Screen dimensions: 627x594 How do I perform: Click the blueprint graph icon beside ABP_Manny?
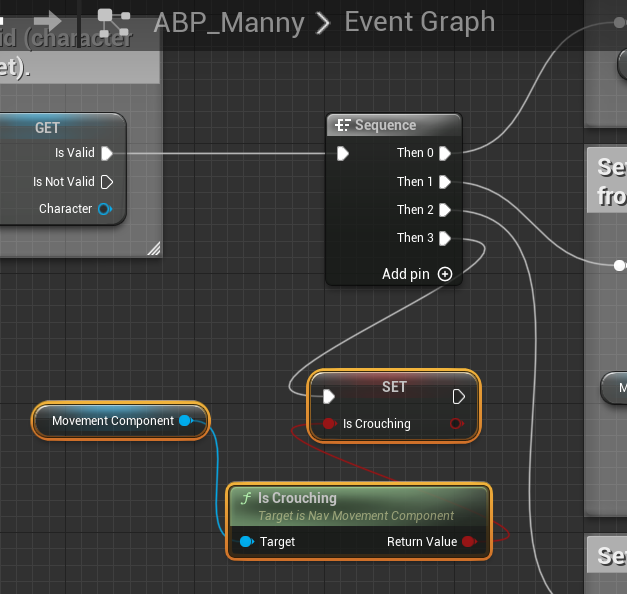[114, 20]
